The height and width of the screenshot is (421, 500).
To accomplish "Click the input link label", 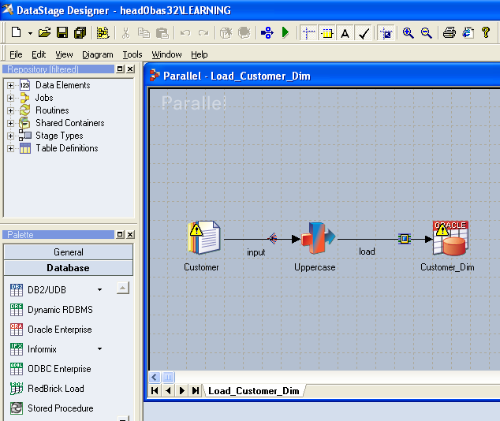I will [256, 252].
